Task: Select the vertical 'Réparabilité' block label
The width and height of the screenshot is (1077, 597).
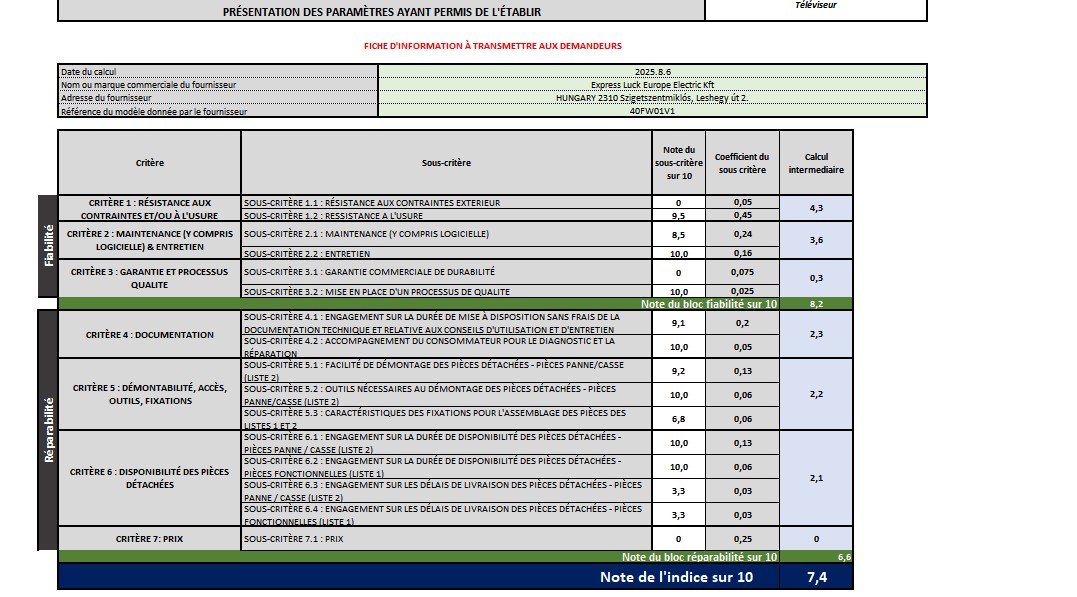Action: click(48, 430)
